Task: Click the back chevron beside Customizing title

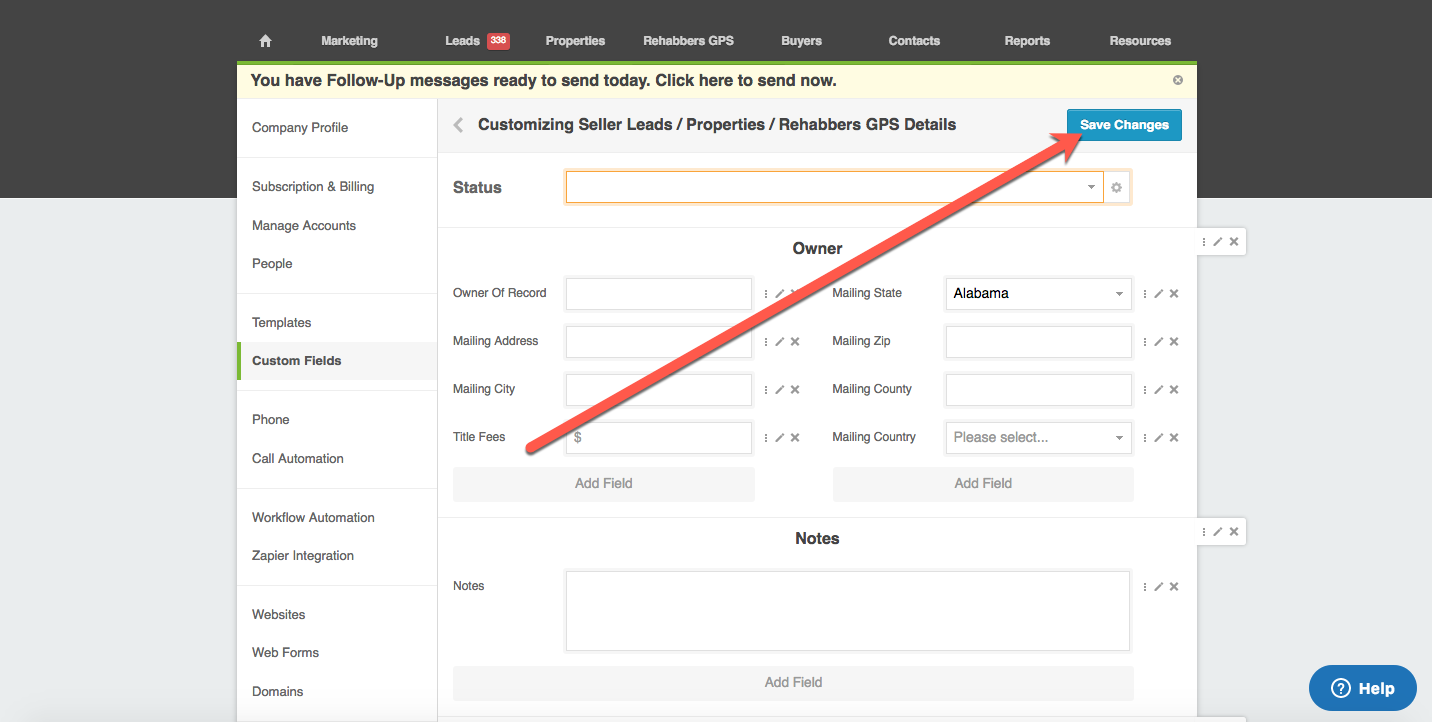Action: tap(459, 125)
